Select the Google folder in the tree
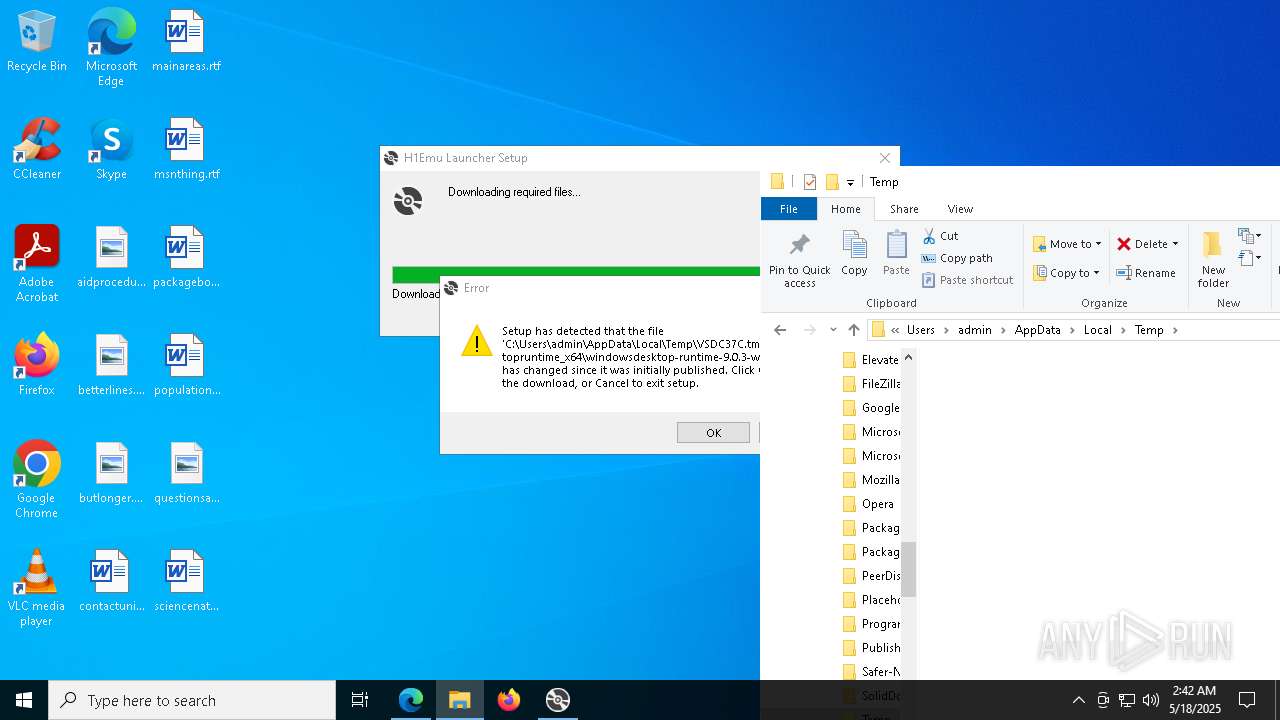Screen dimensions: 1280x720 point(870,408)
